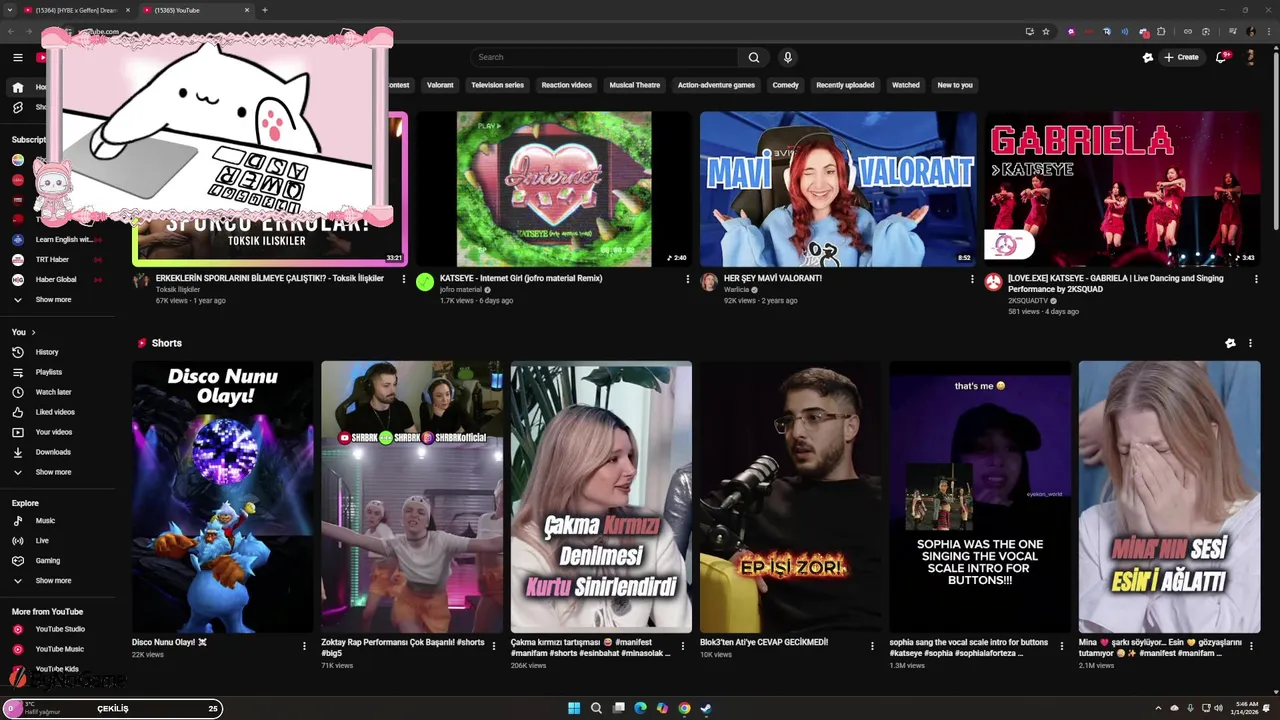Screen dimensions: 1280x720
Task: Open jofro material channel link
Action: coord(461,290)
